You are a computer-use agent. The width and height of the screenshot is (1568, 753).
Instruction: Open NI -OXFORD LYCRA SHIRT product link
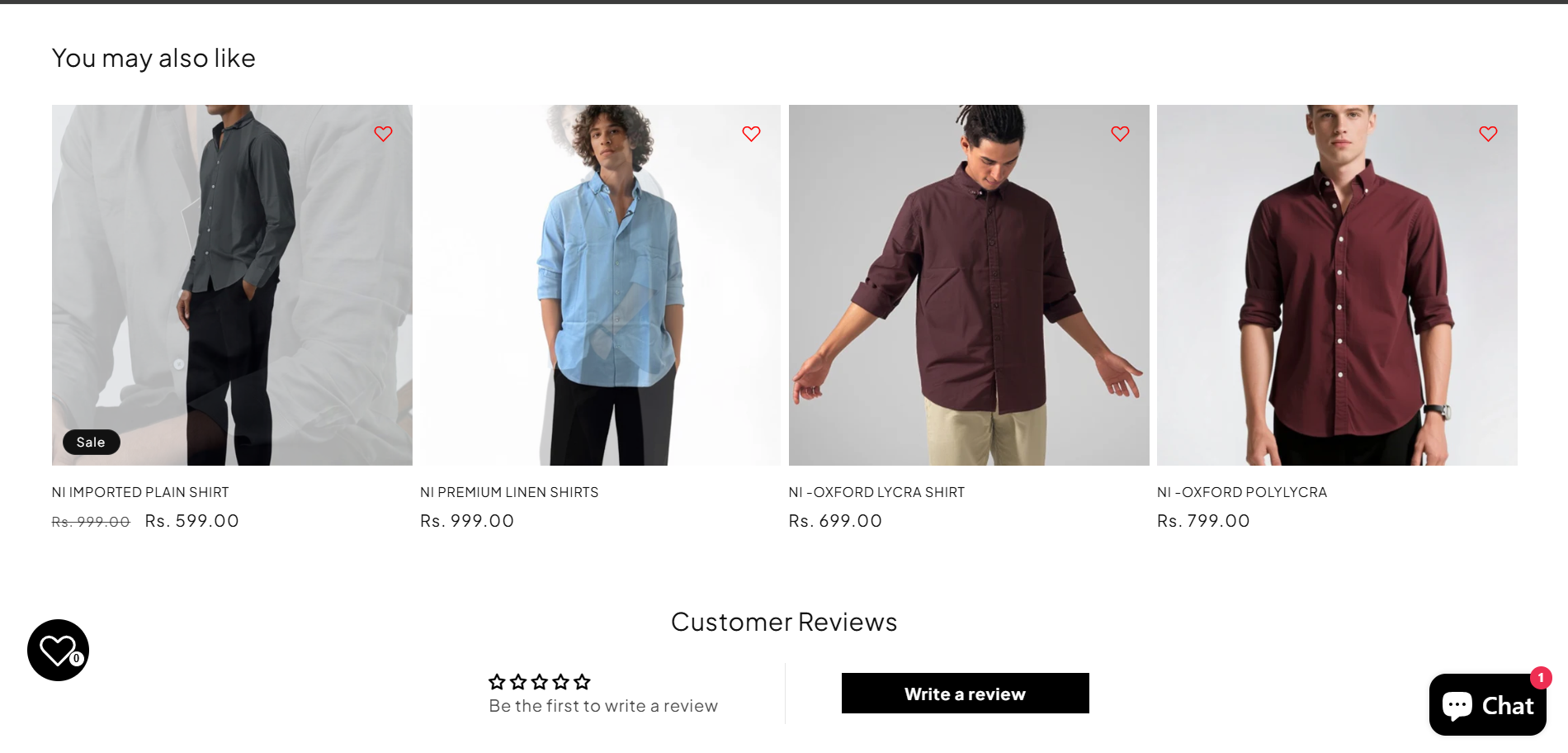(x=876, y=492)
